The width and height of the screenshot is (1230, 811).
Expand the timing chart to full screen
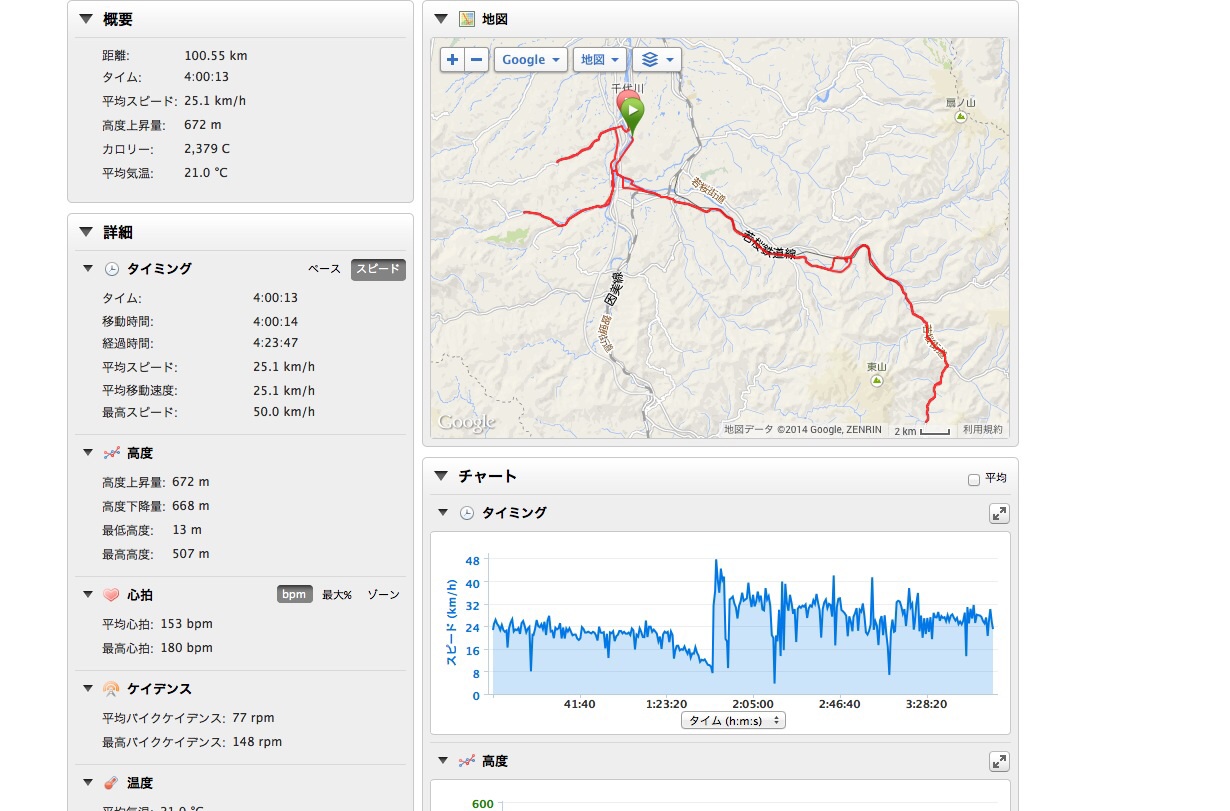pos(999,513)
